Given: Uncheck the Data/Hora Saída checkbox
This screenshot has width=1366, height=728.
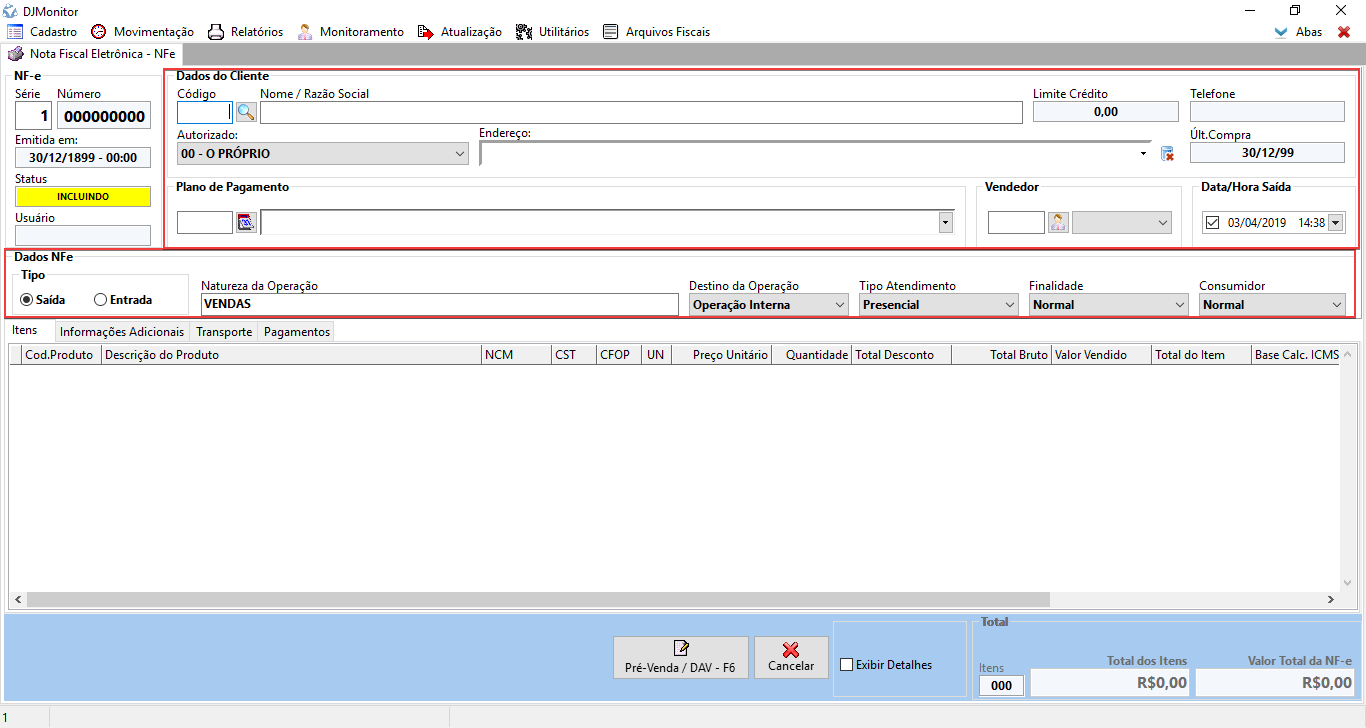Looking at the screenshot, I should [x=1213, y=222].
